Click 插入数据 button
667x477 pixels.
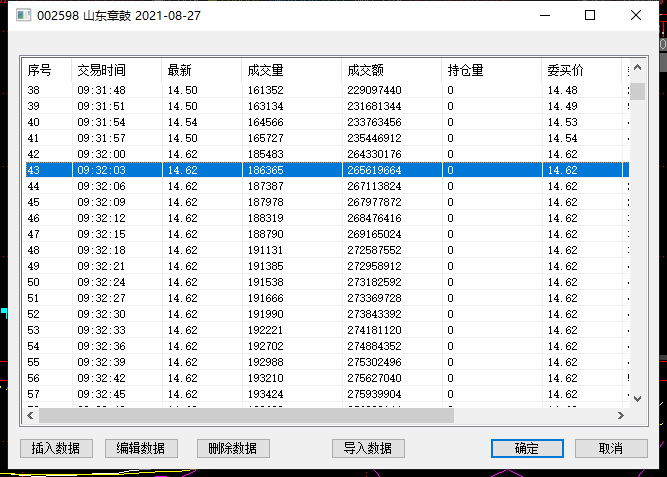pos(56,448)
